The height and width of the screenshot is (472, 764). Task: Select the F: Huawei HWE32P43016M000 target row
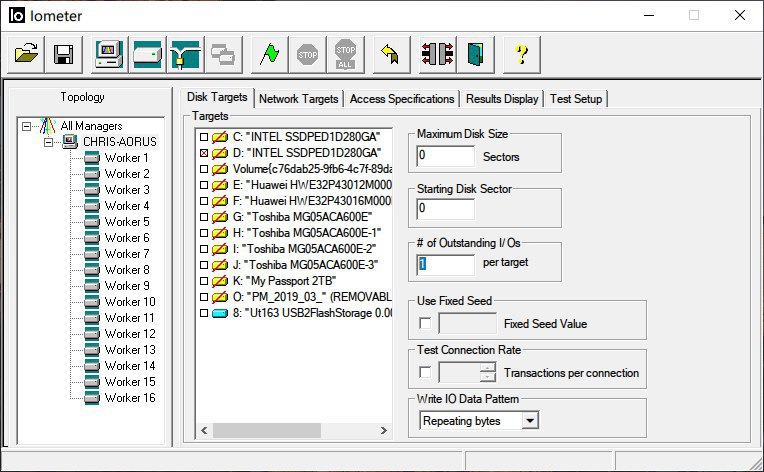click(x=312, y=201)
